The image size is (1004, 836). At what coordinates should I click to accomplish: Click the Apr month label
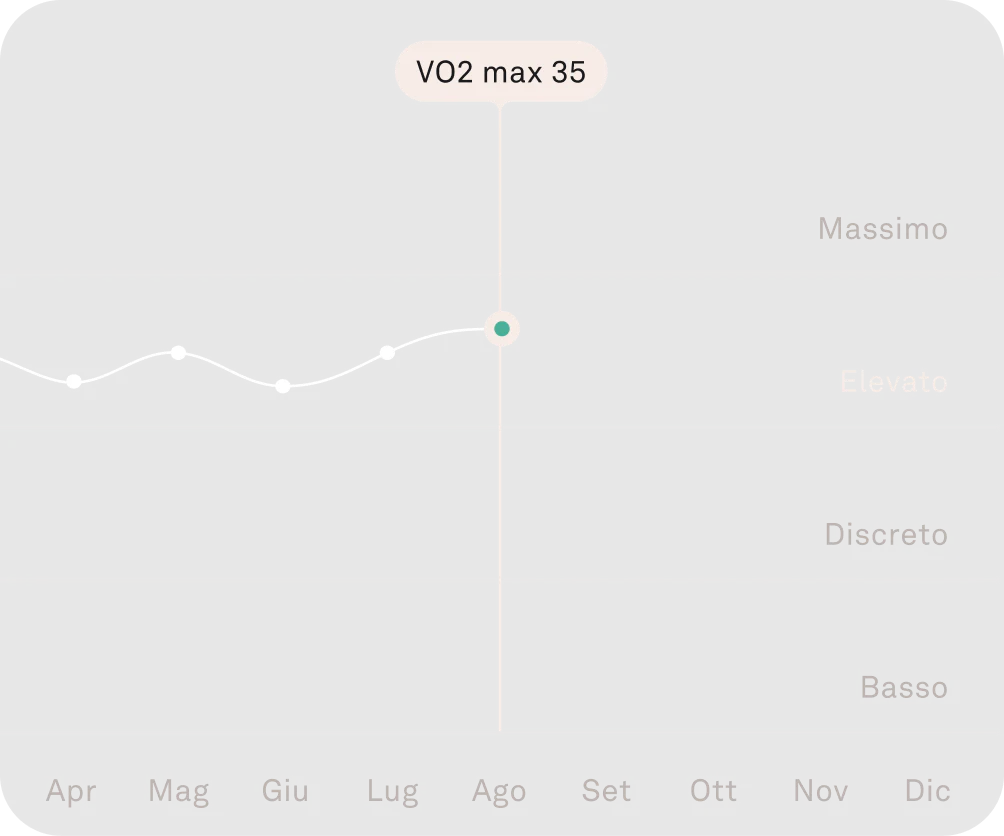tap(71, 791)
